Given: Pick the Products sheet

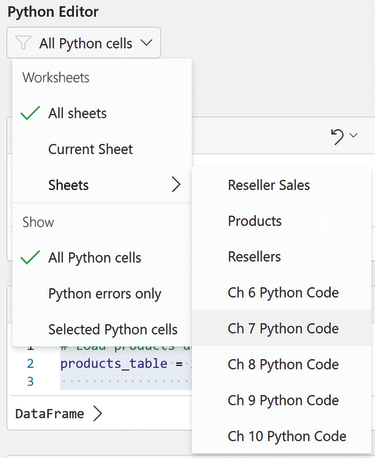Looking at the screenshot, I should [282, 221].
